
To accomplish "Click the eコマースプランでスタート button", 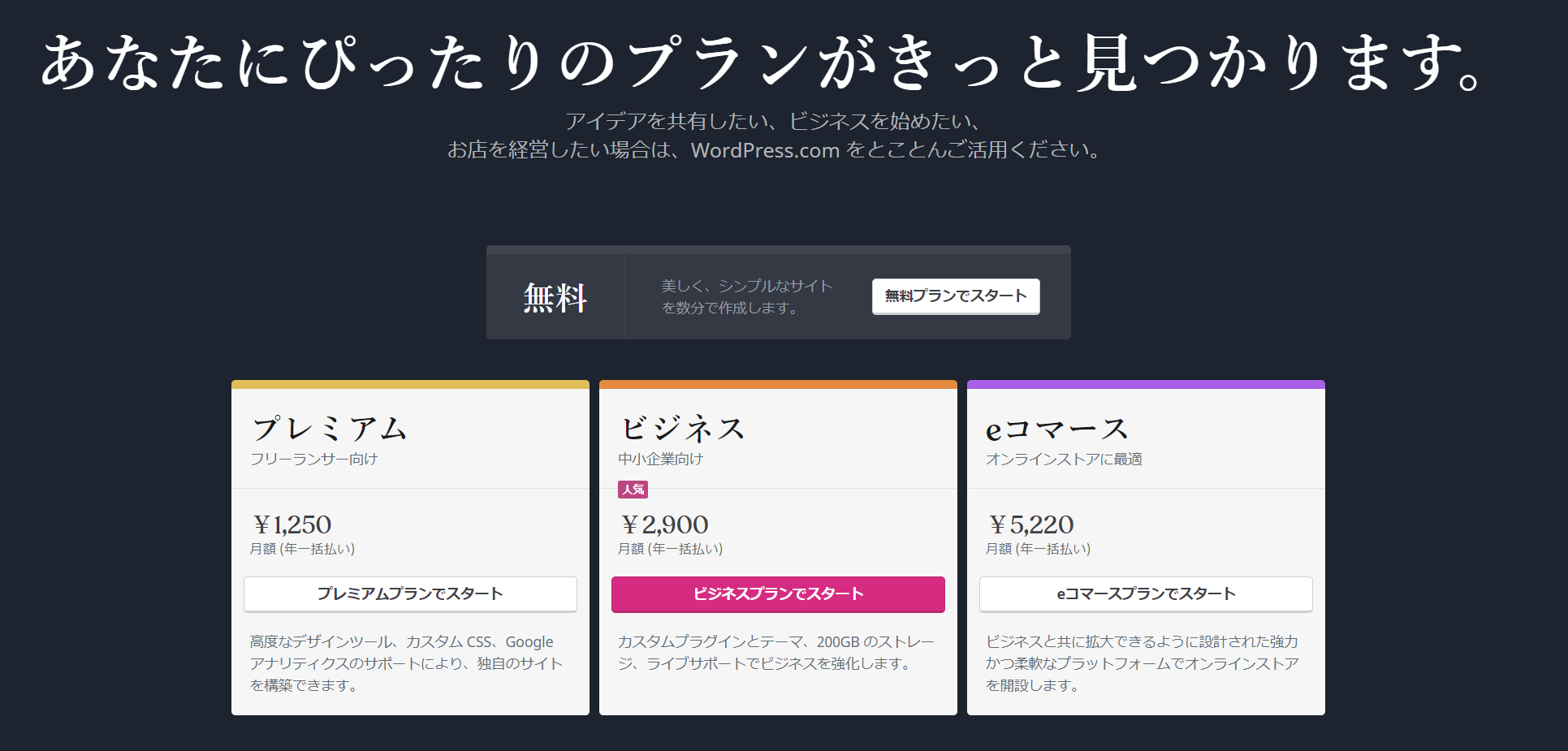I will pos(1146,593).
